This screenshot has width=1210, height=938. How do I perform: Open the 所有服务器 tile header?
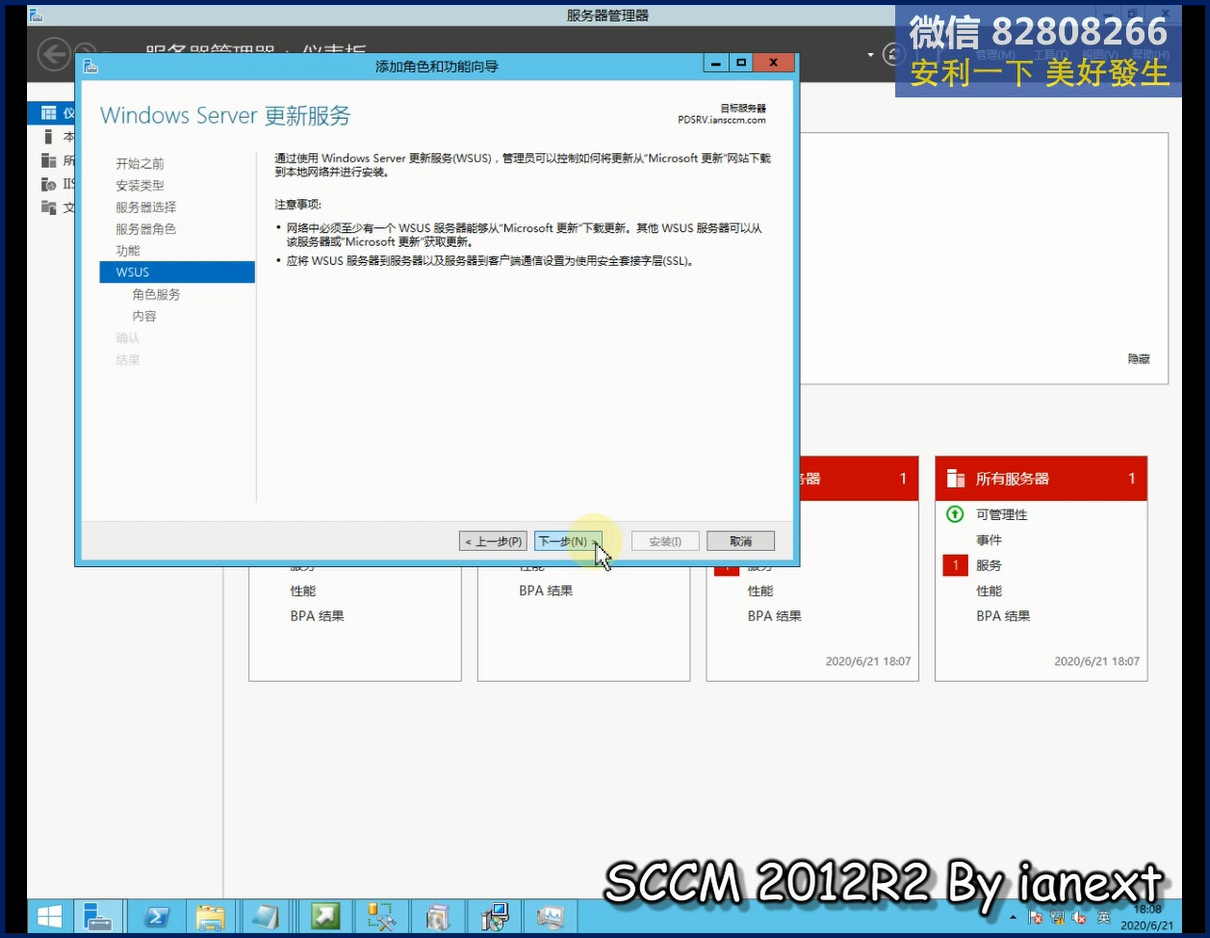pos(1041,479)
